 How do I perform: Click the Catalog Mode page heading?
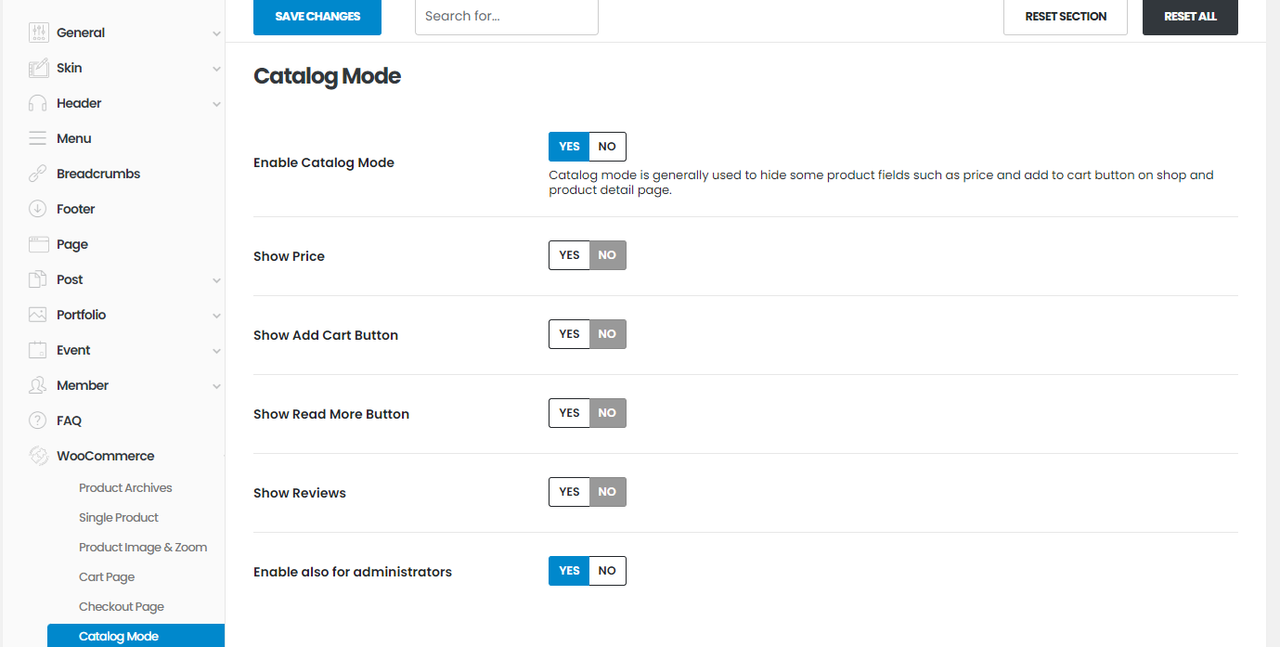(x=327, y=76)
